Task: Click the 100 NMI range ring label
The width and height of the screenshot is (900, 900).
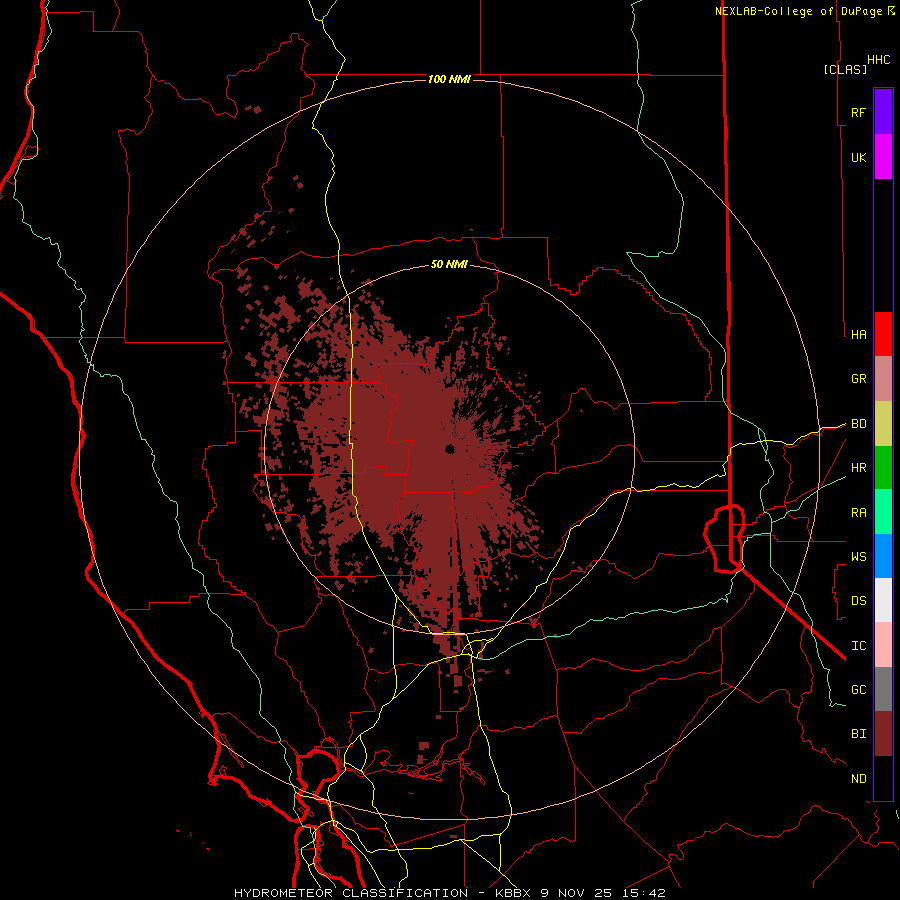Action: [449, 79]
